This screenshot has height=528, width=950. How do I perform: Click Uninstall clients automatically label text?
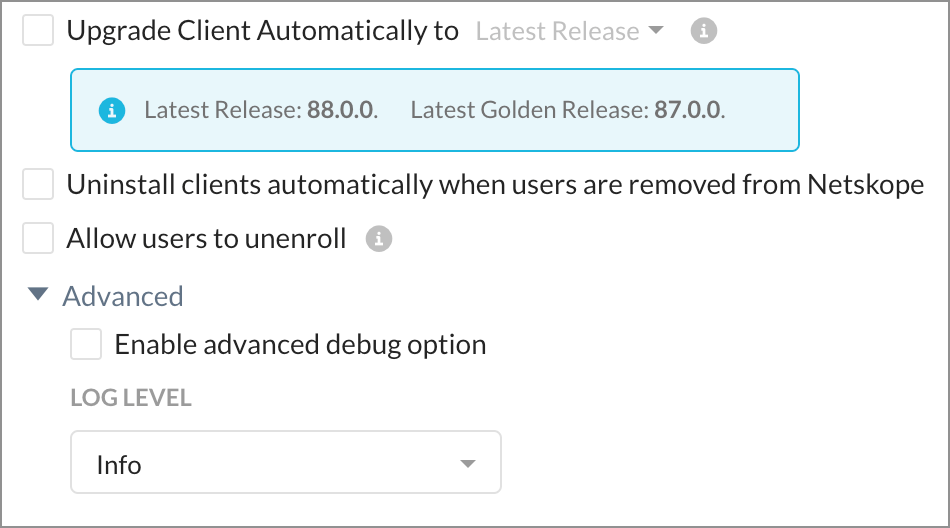pyautogui.click(x=495, y=184)
